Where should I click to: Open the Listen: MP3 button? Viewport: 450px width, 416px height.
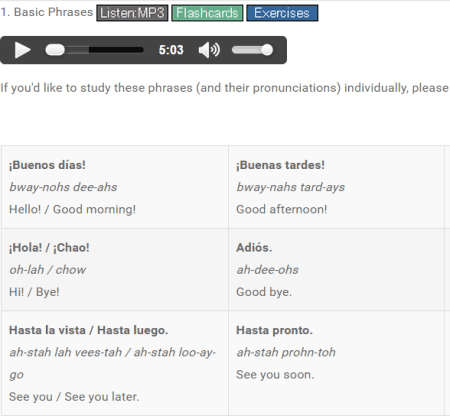(x=132, y=13)
